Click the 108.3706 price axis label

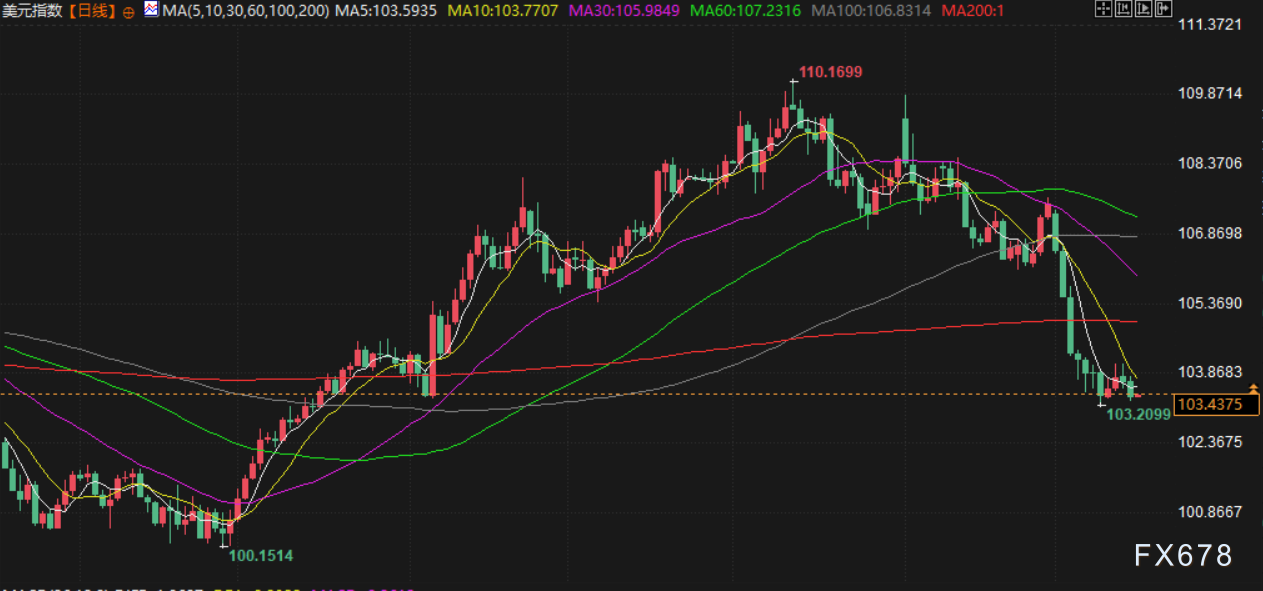tap(1210, 163)
